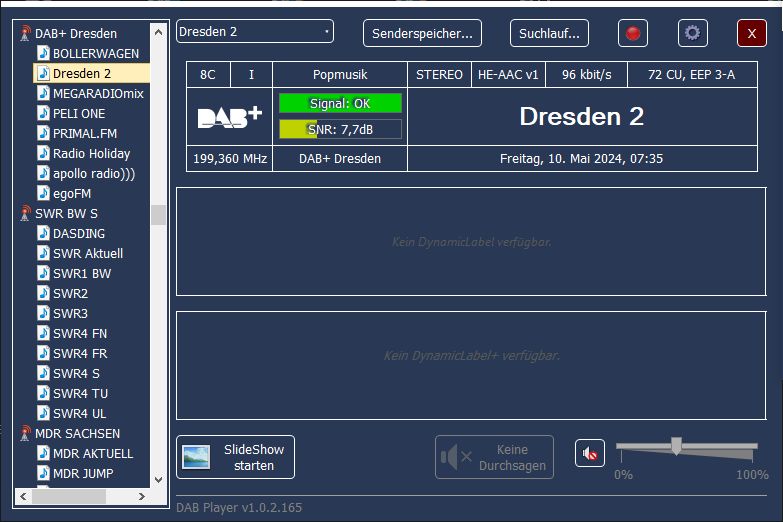Start the SlideShow
Viewport: 783px width, 522px height.
pos(235,457)
